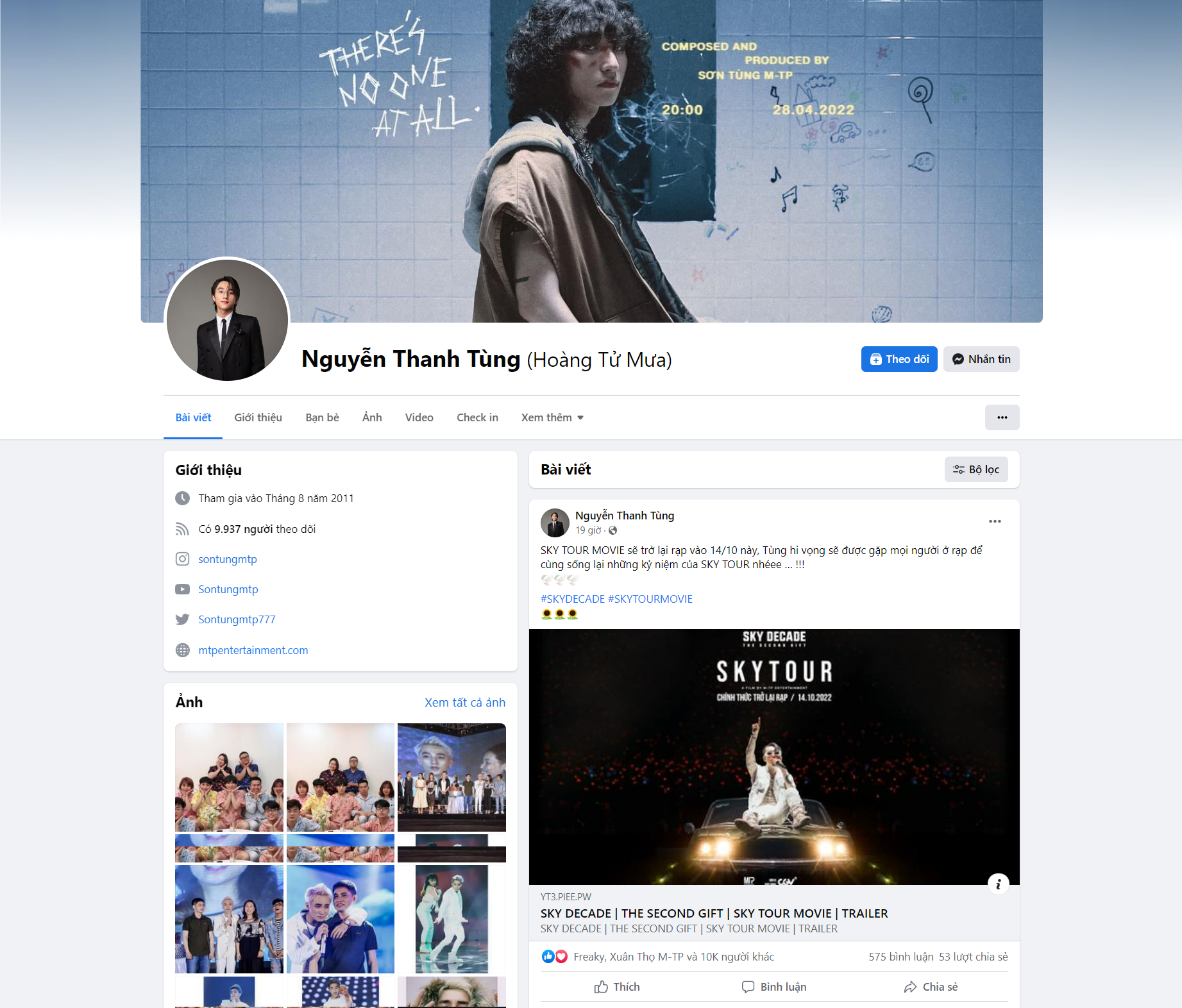The height and width of the screenshot is (1008, 1182).
Task: Open SKY DECADE trailer link title
Action: 714,913
